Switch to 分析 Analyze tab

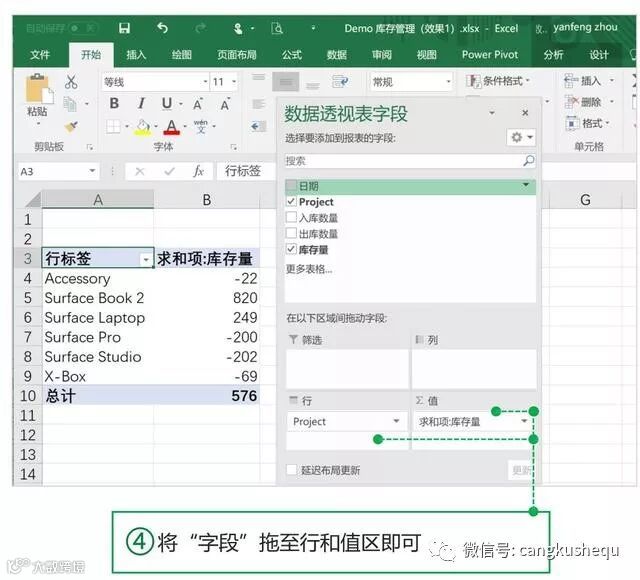point(553,55)
